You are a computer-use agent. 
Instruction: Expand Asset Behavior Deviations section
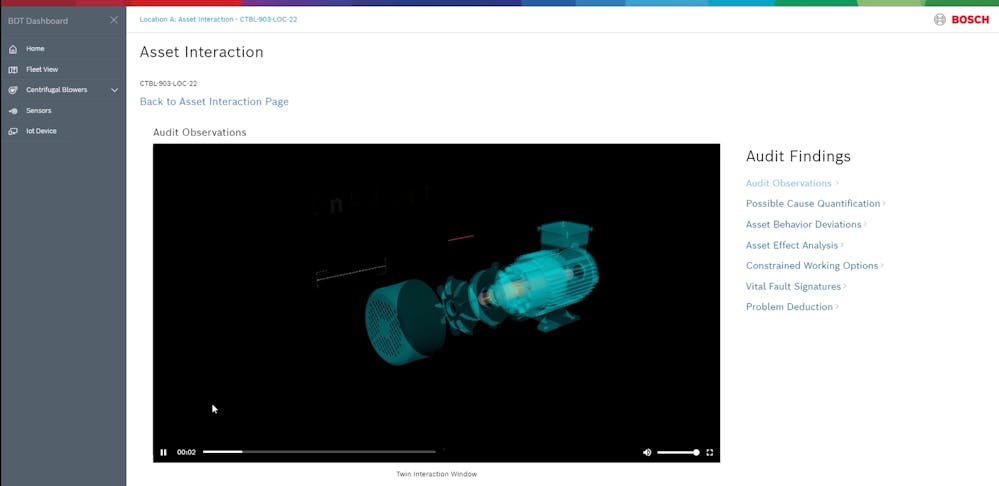[x=804, y=225]
